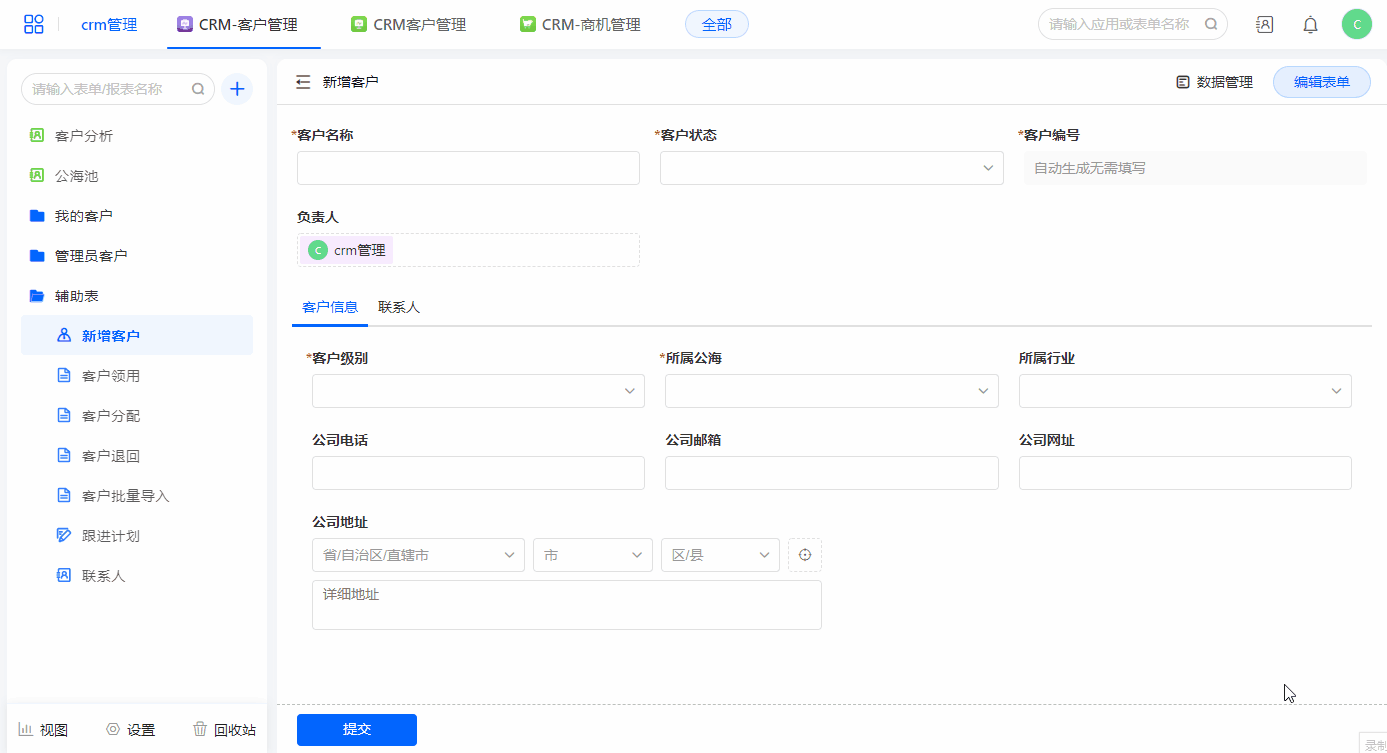Switch to the 联系人 tab
This screenshot has height=753, width=1387.
[399, 307]
